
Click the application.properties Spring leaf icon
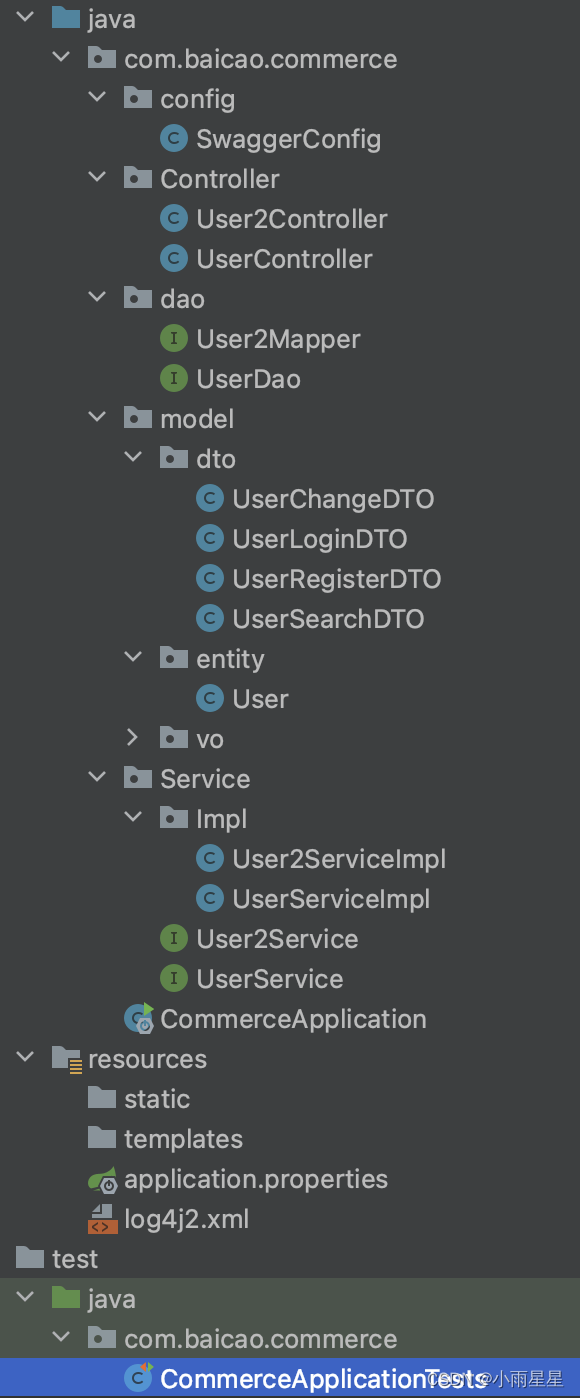tap(102, 1179)
